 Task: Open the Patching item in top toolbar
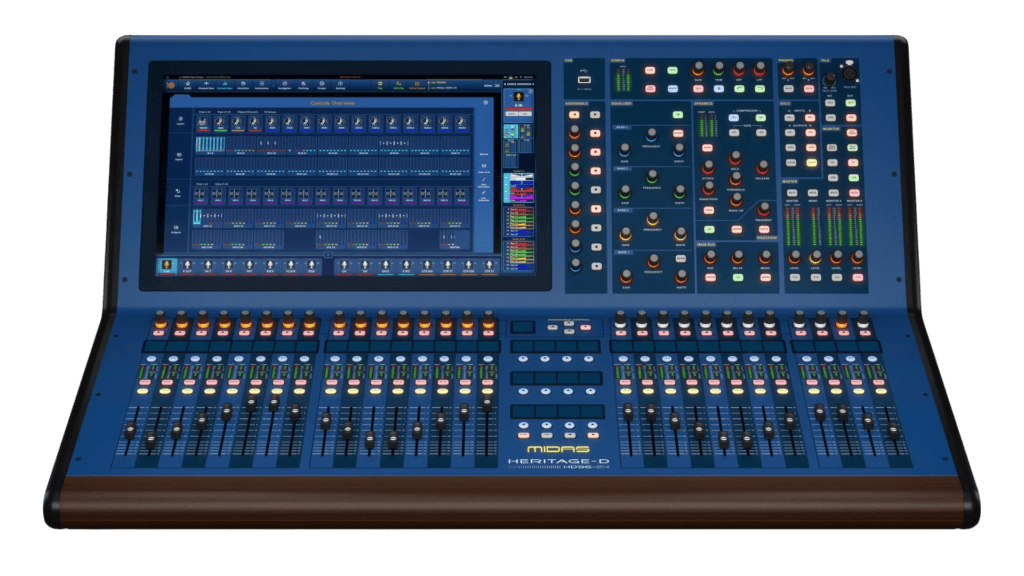303,86
